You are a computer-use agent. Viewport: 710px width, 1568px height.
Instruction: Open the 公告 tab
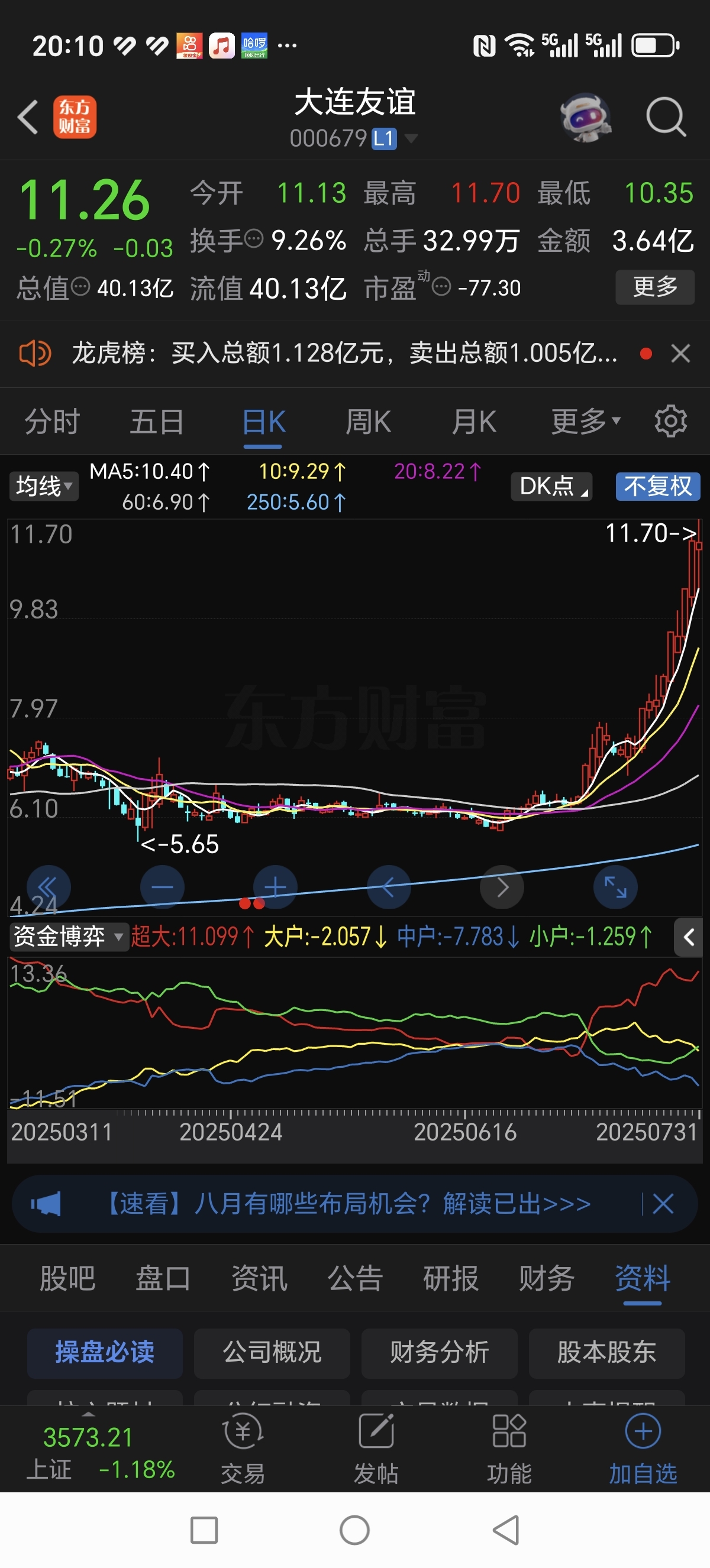pyautogui.click(x=355, y=1278)
